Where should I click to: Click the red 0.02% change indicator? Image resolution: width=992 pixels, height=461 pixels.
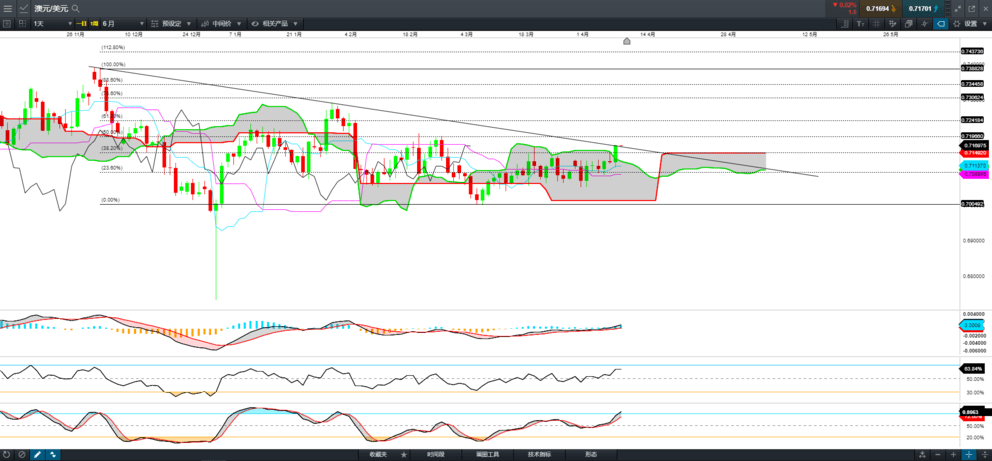click(x=843, y=5)
